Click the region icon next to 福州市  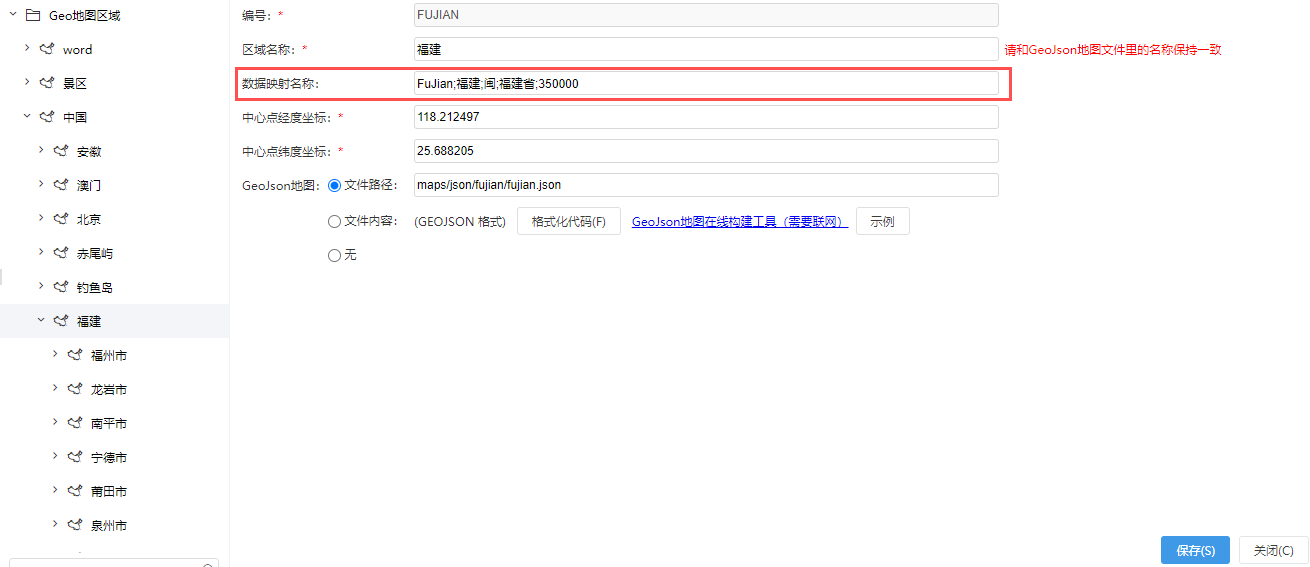[x=75, y=355]
